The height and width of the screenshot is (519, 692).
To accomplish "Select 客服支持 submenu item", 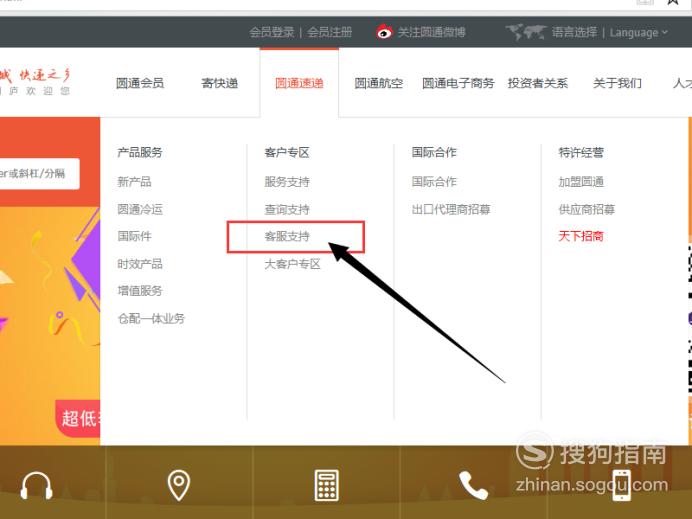I will (287, 236).
